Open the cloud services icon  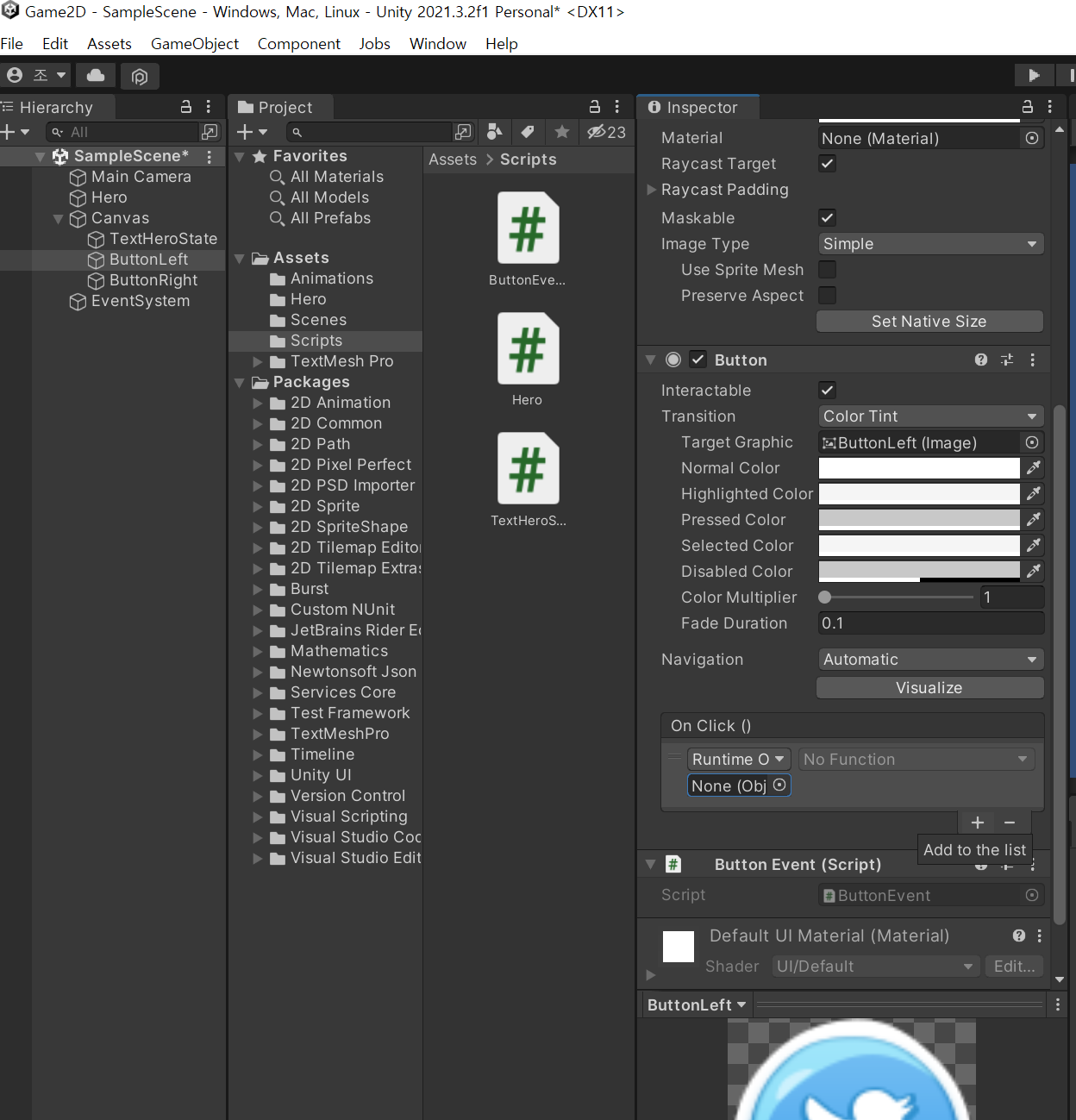96,76
